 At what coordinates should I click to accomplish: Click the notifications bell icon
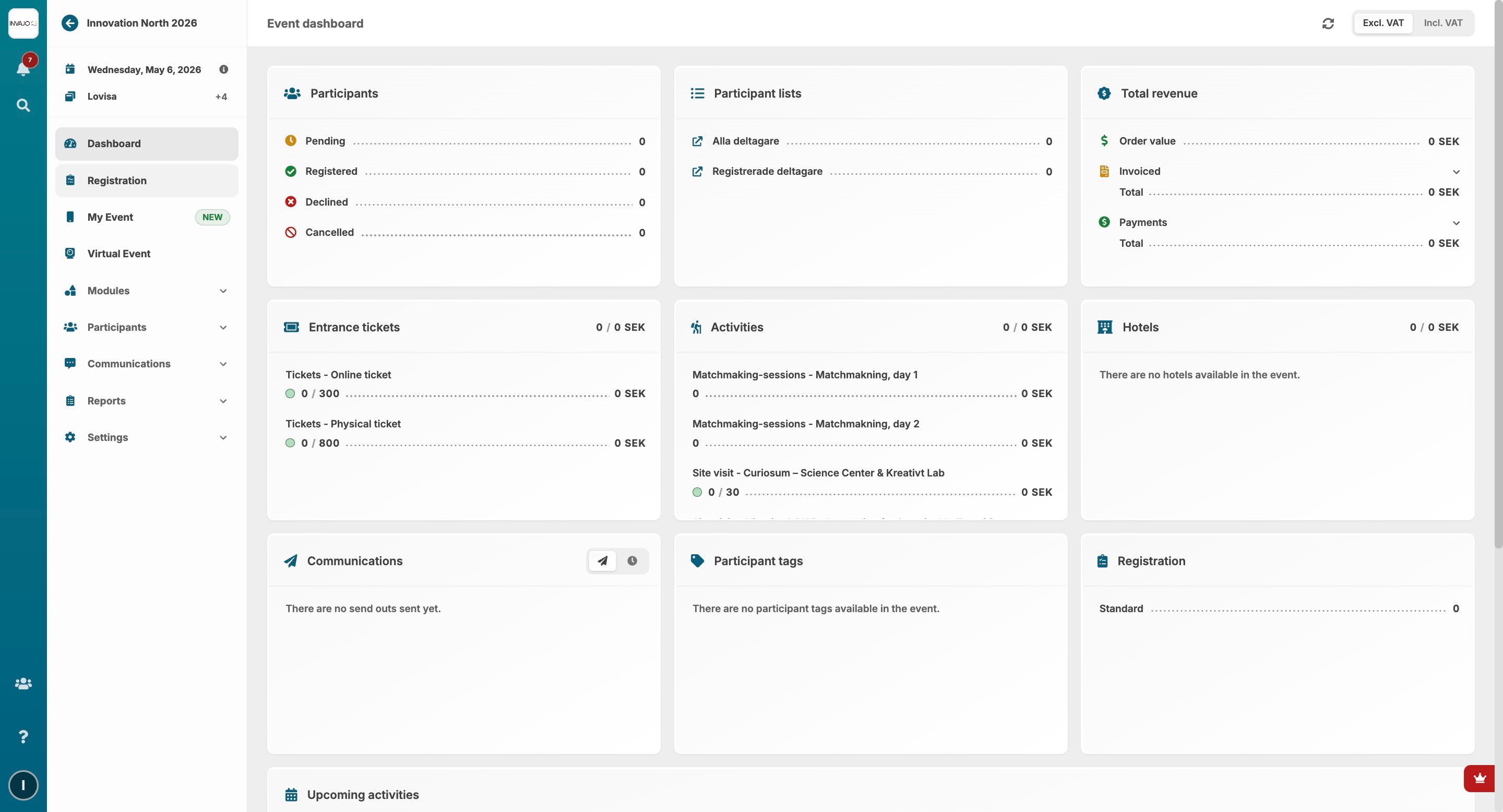click(x=23, y=68)
